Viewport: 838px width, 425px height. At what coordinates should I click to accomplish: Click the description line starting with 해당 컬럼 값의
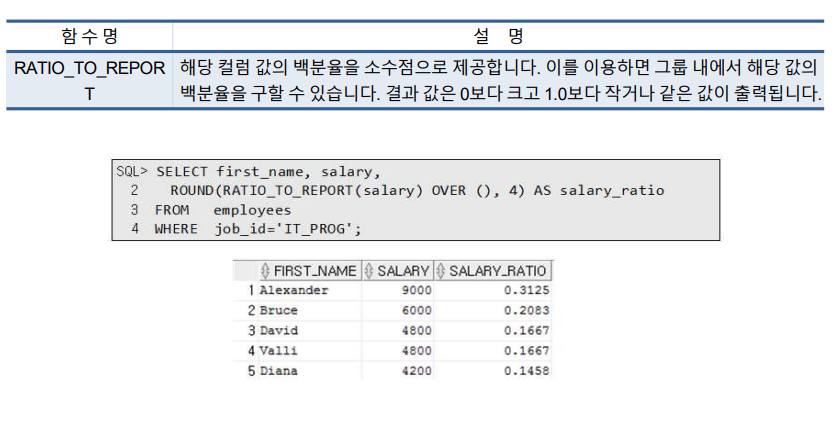498,68
